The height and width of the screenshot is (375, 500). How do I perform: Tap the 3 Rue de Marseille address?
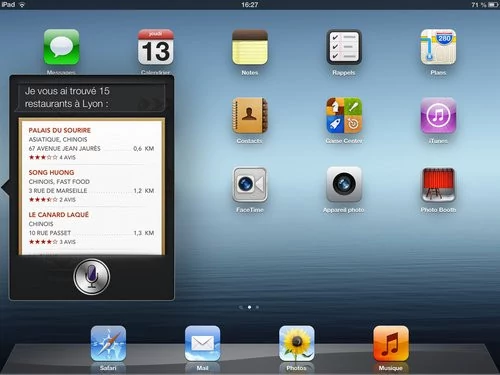[x=58, y=191]
